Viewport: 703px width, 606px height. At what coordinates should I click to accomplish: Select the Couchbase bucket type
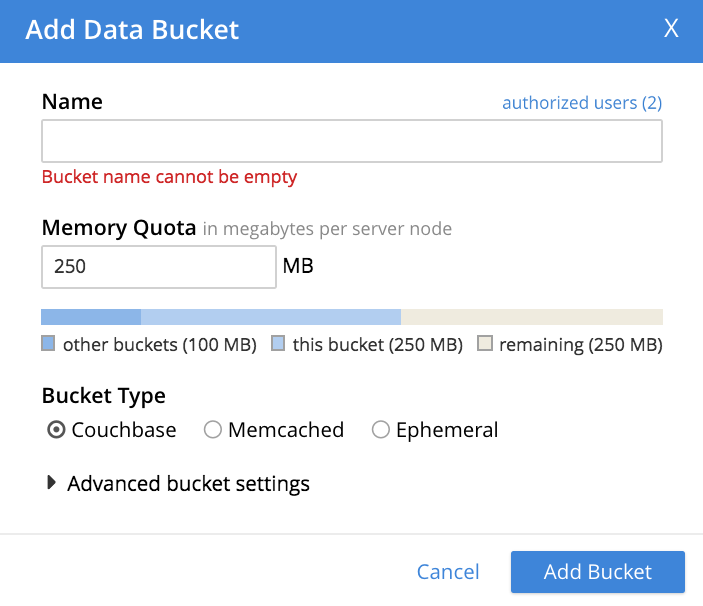pos(57,430)
